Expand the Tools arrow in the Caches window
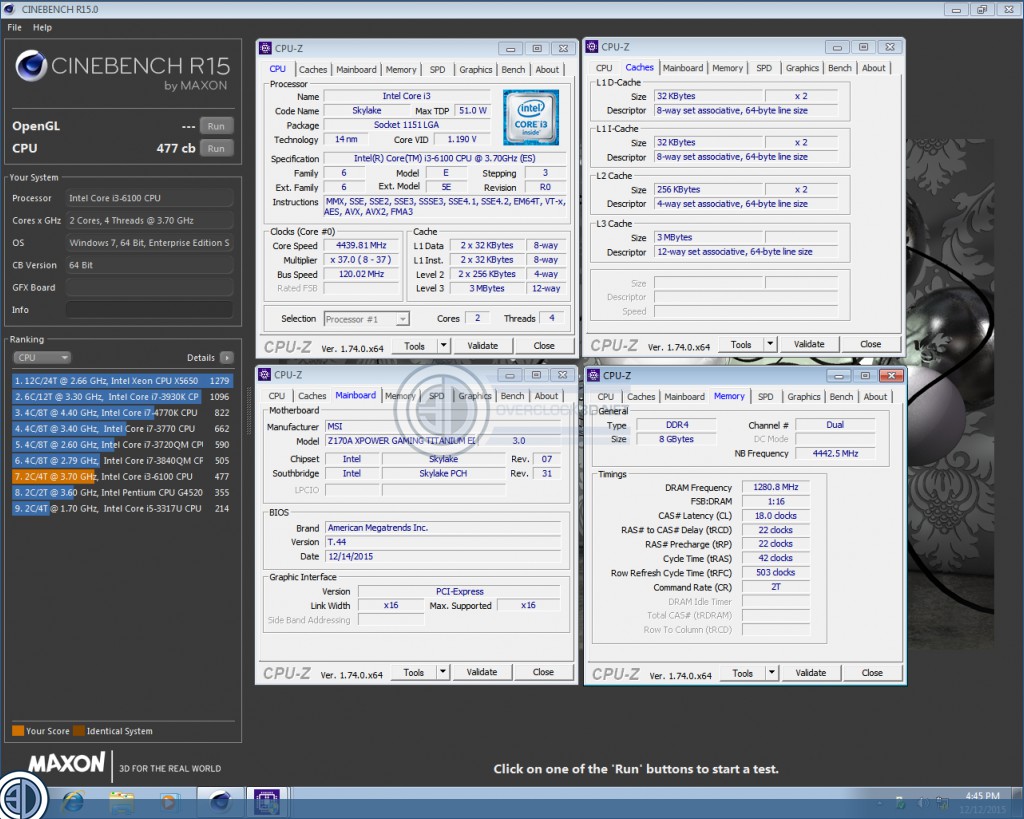 click(x=770, y=344)
